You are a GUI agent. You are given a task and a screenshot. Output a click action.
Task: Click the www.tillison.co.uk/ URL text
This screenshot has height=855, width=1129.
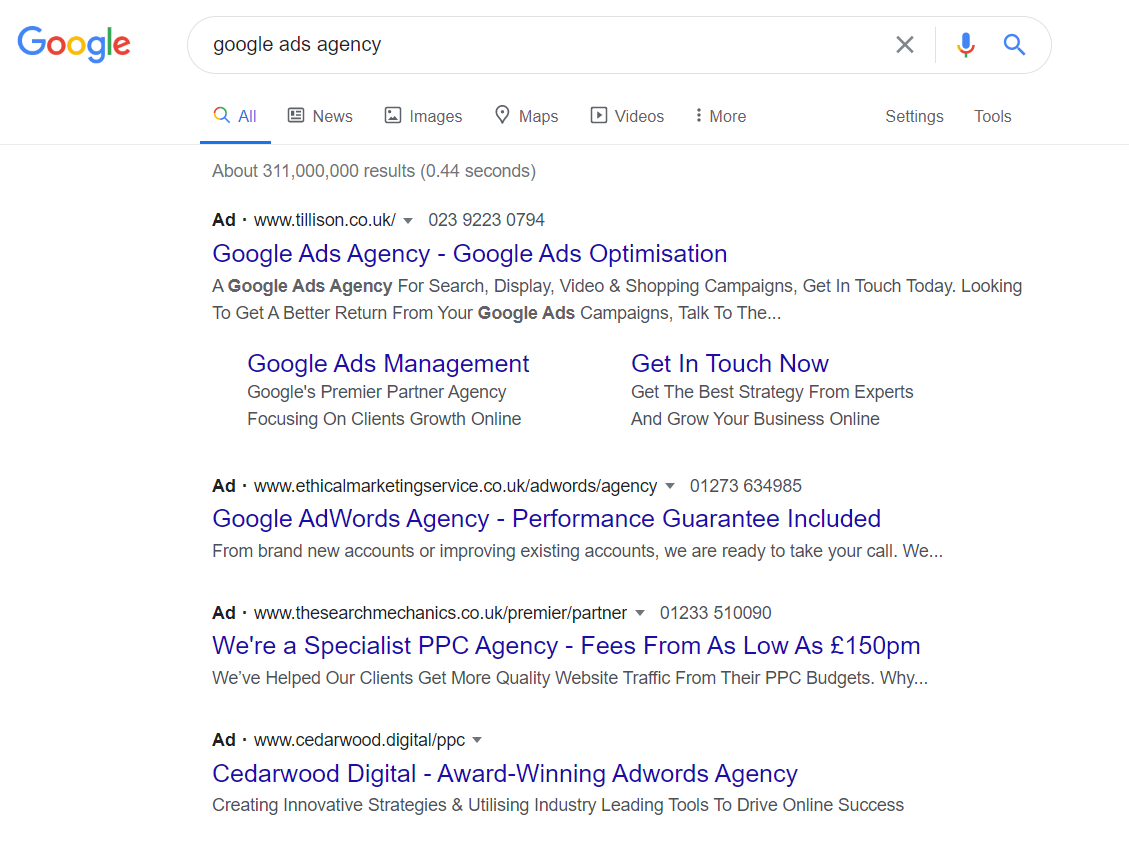click(325, 220)
